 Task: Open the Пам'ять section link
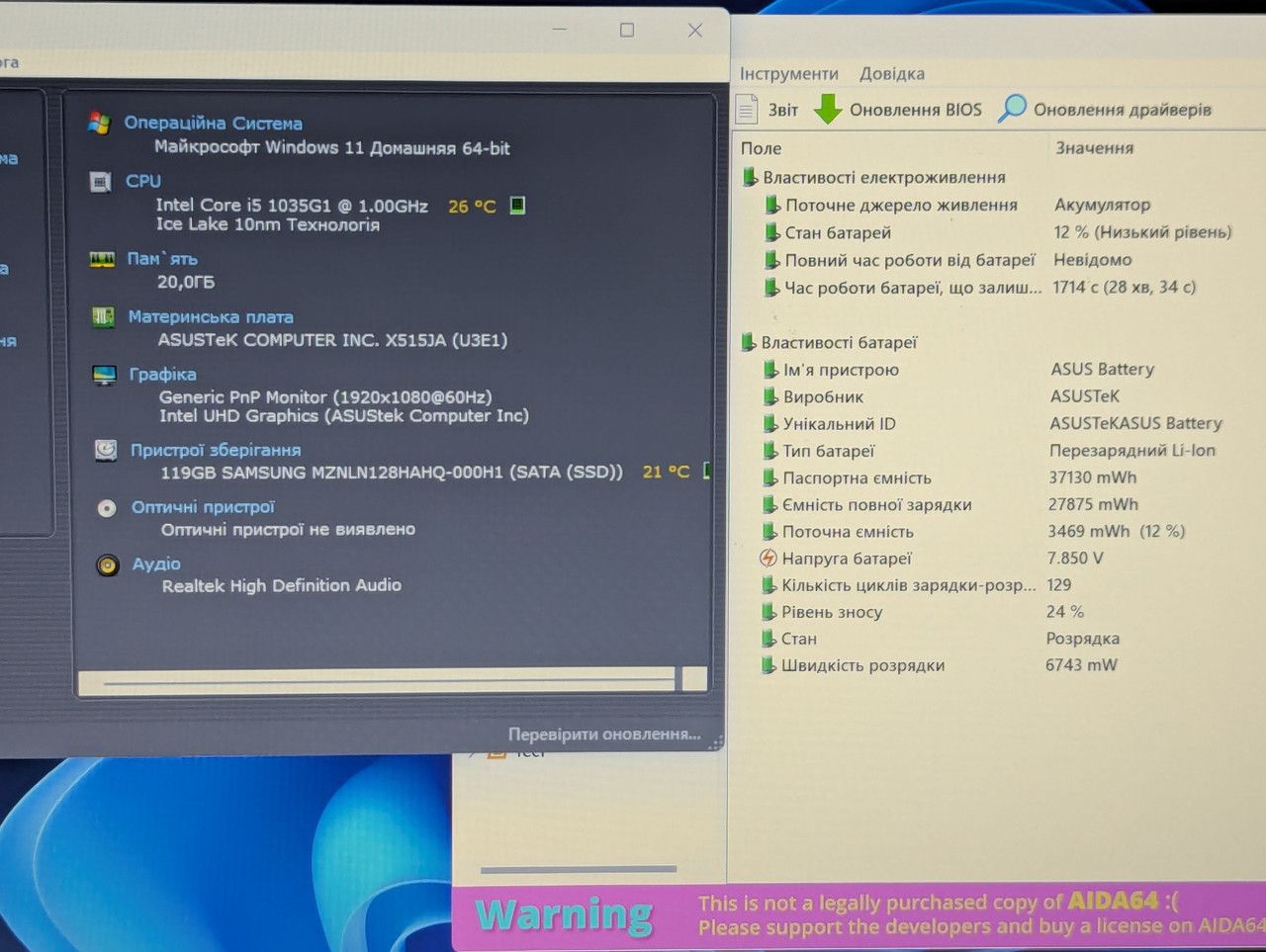(x=162, y=259)
